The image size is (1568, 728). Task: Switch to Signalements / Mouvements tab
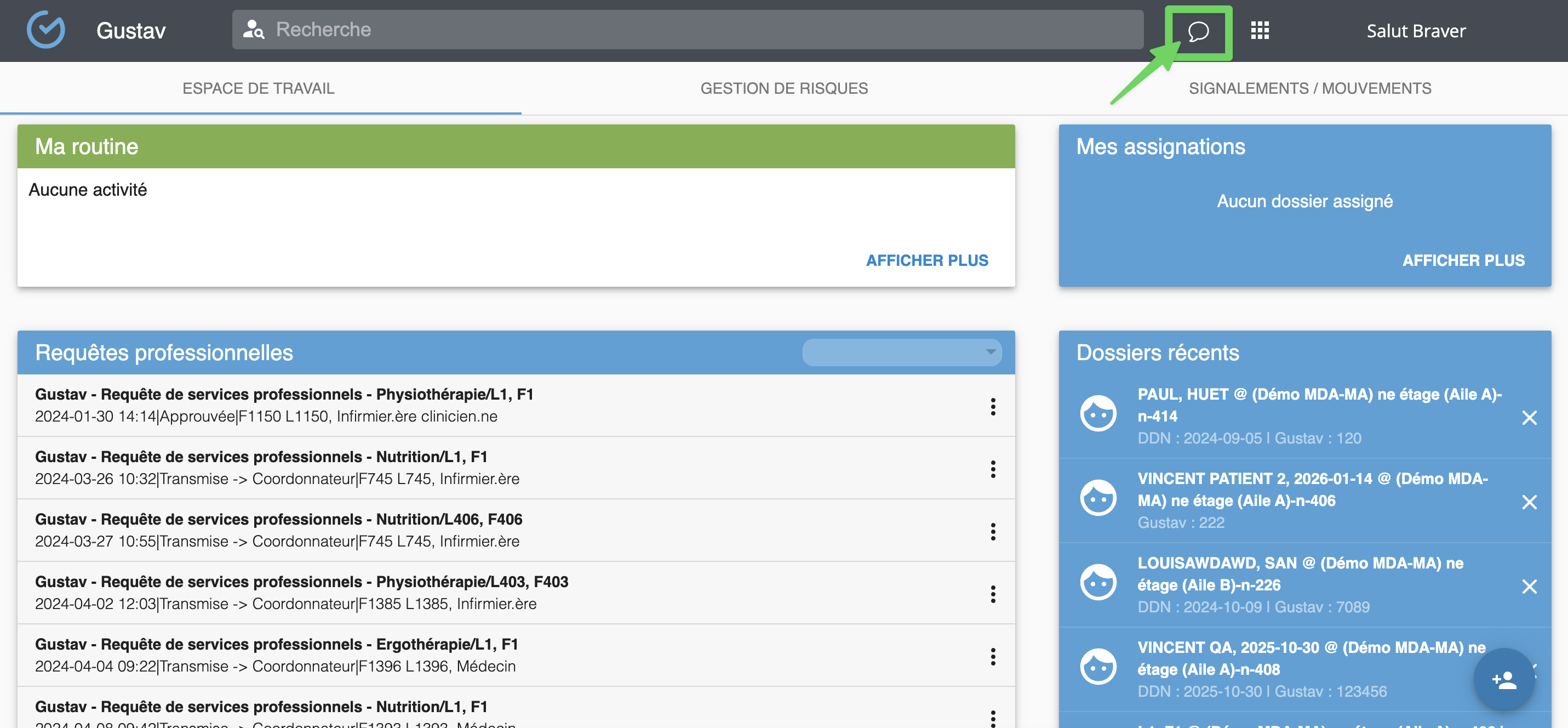[x=1309, y=88]
